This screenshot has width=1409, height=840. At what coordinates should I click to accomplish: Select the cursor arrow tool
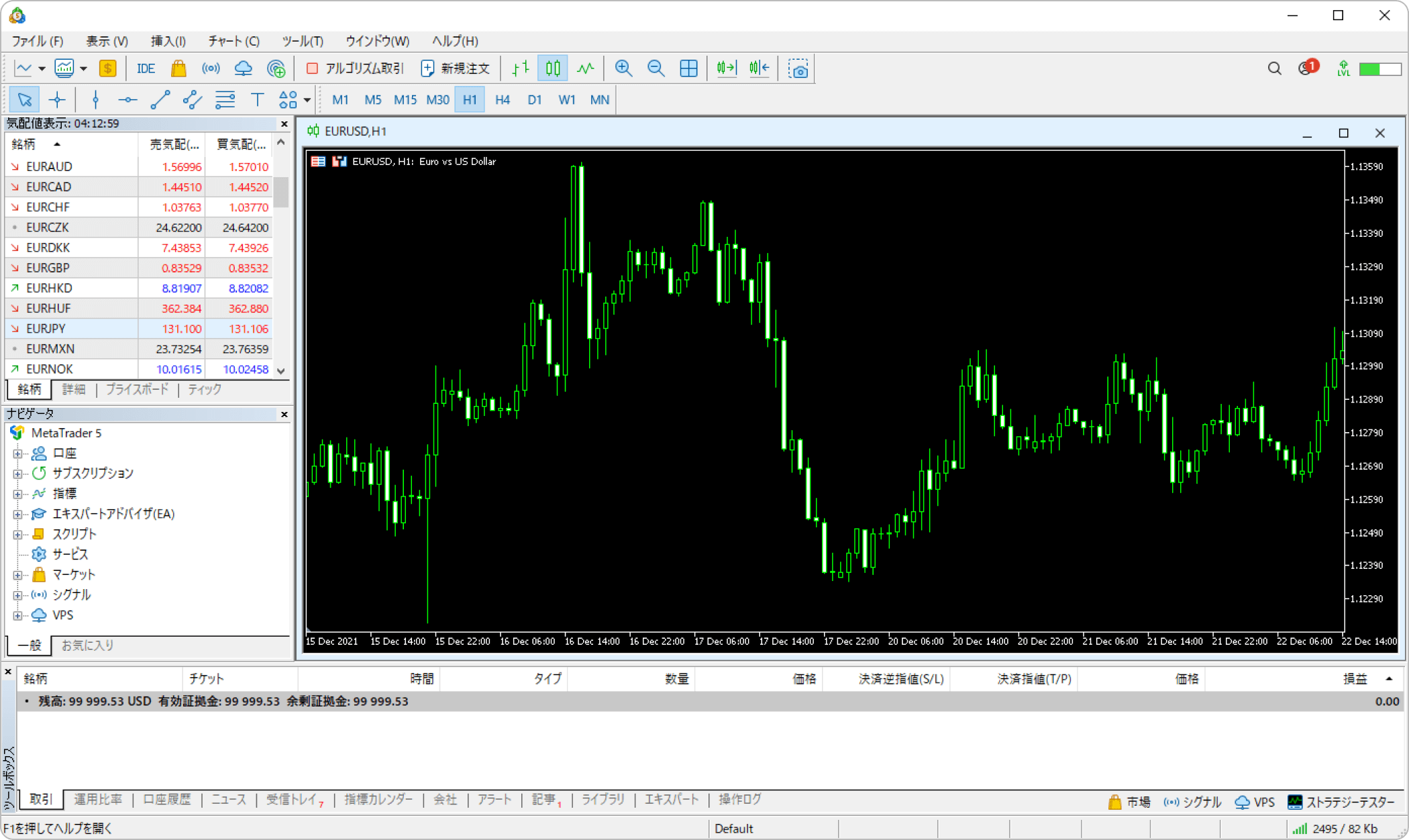click(25, 100)
